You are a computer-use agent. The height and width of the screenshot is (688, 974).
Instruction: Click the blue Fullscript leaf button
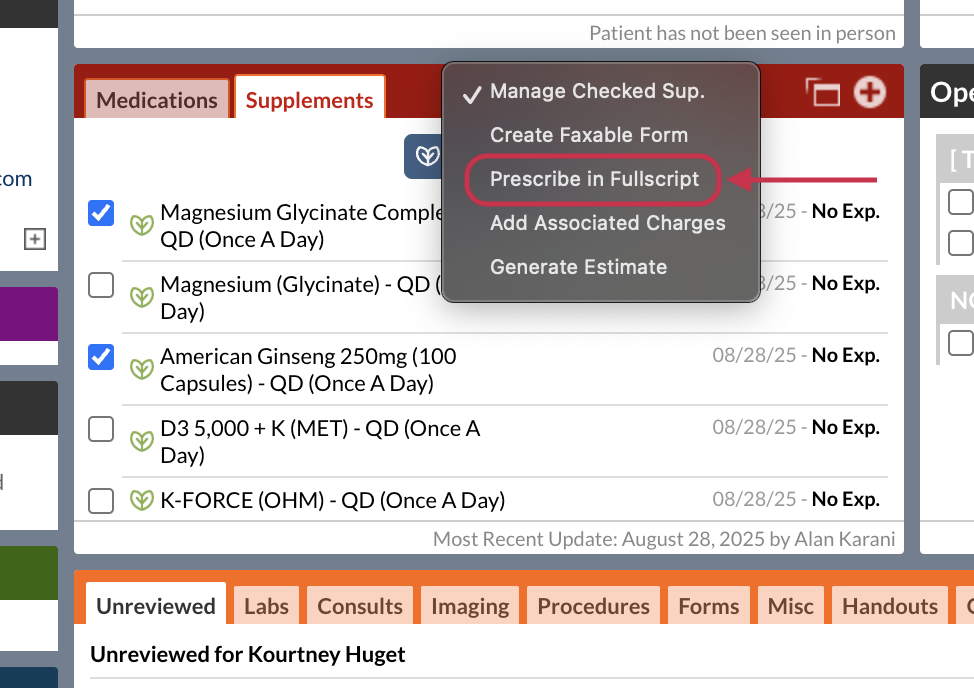[x=423, y=156]
